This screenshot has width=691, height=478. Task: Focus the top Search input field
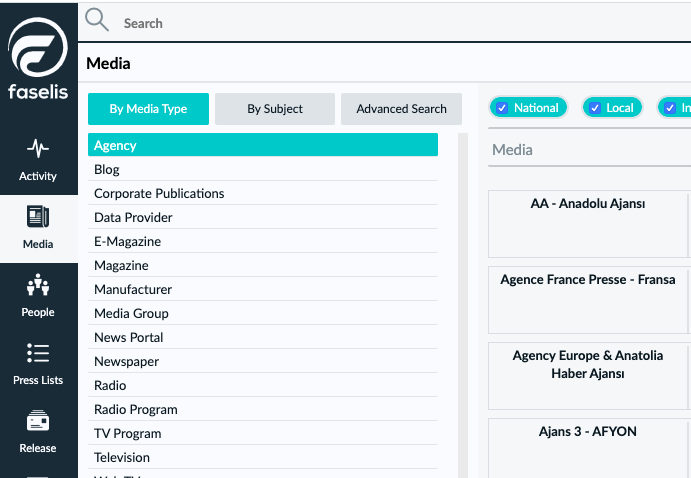[405, 23]
